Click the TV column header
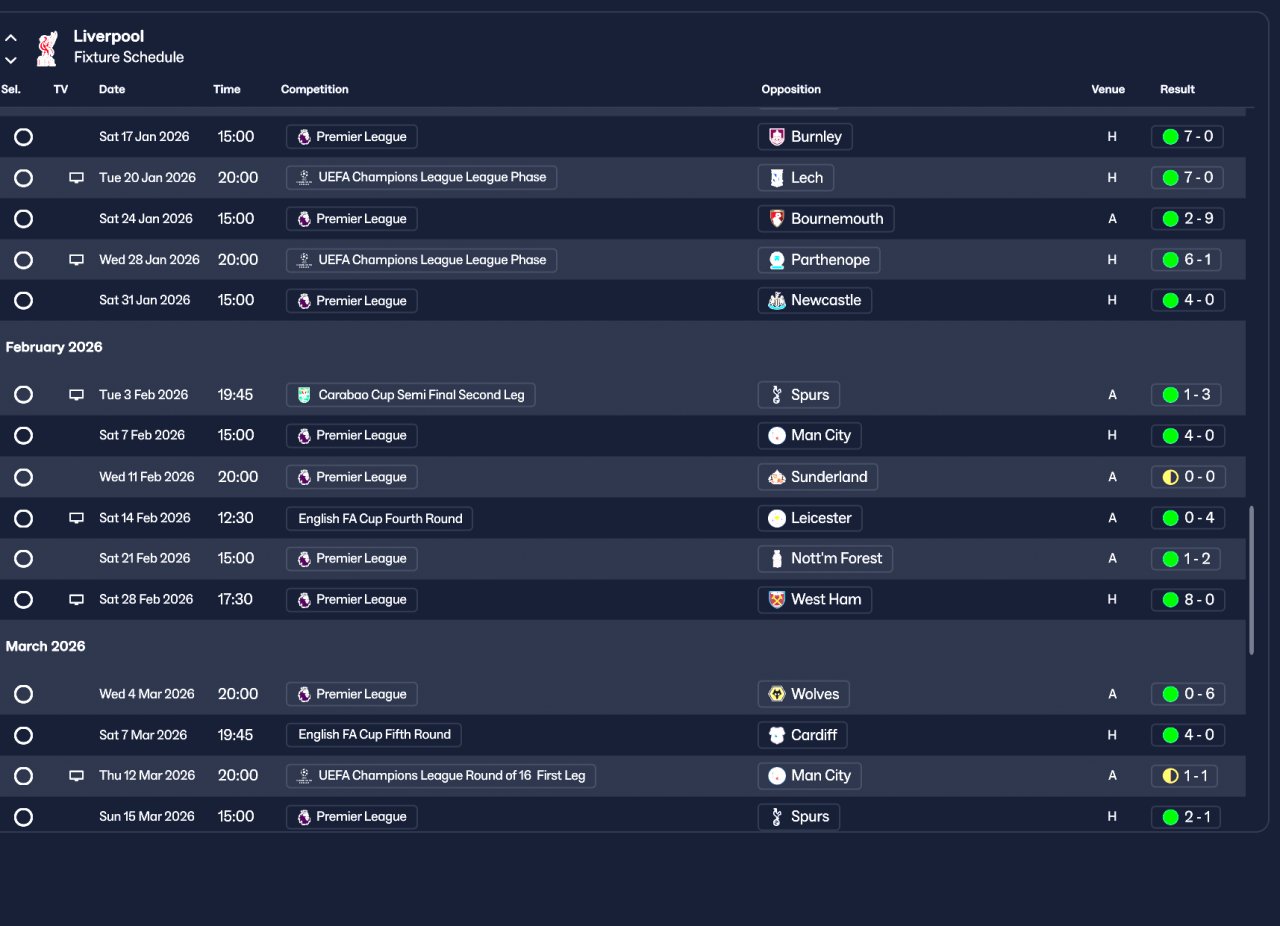Screen dimensions: 1280x926 pos(61,89)
